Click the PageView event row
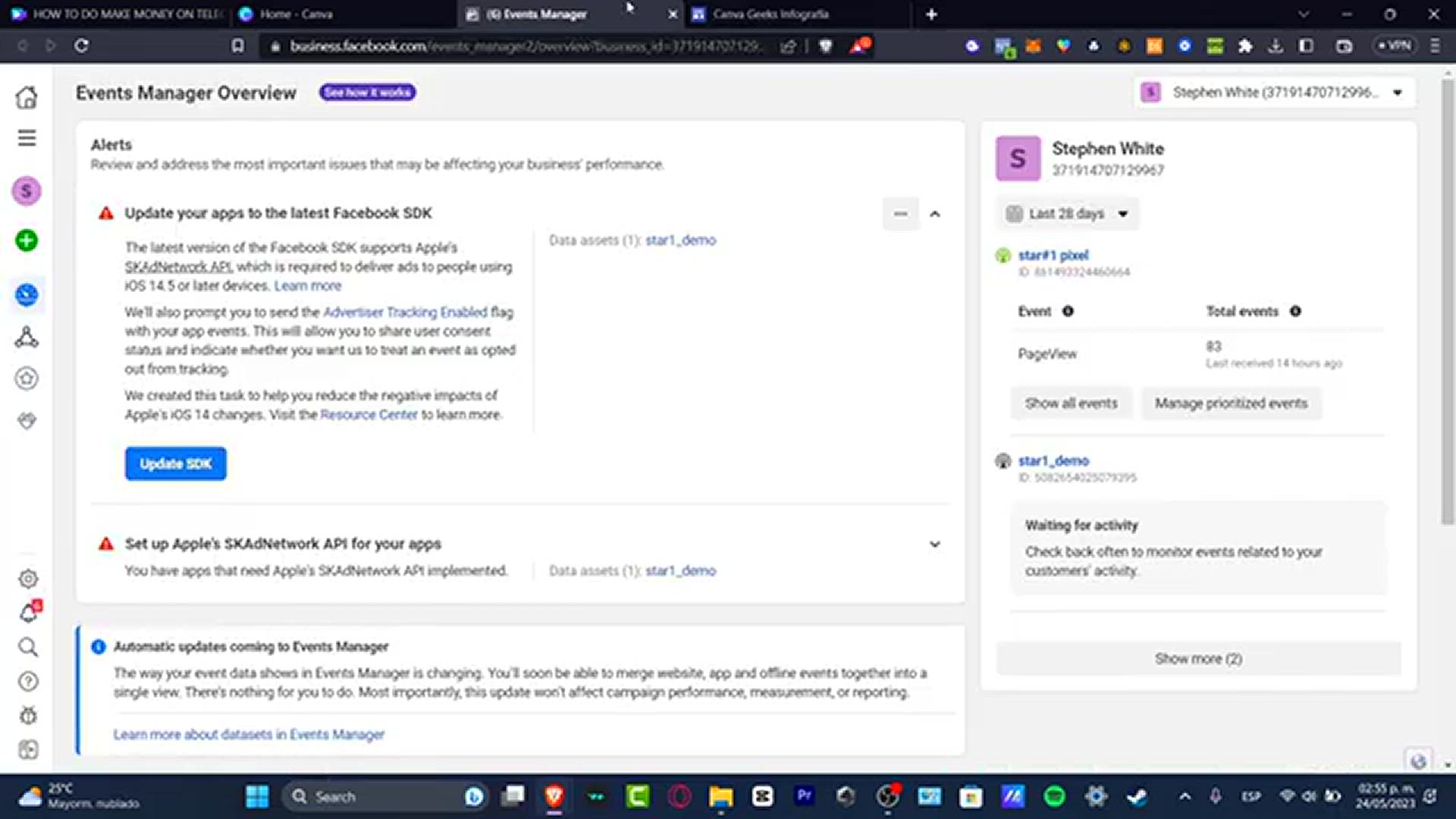Viewport: 1456px width, 819px height. (x=1198, y=354)
